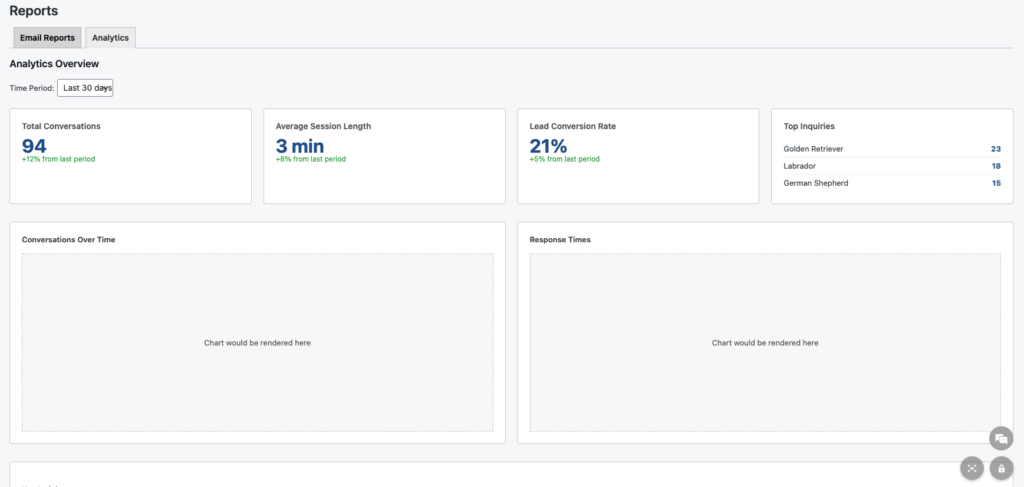Click the 21% conversion rate value
Viewport: 1024px width, 487px height.
point(548,146)
